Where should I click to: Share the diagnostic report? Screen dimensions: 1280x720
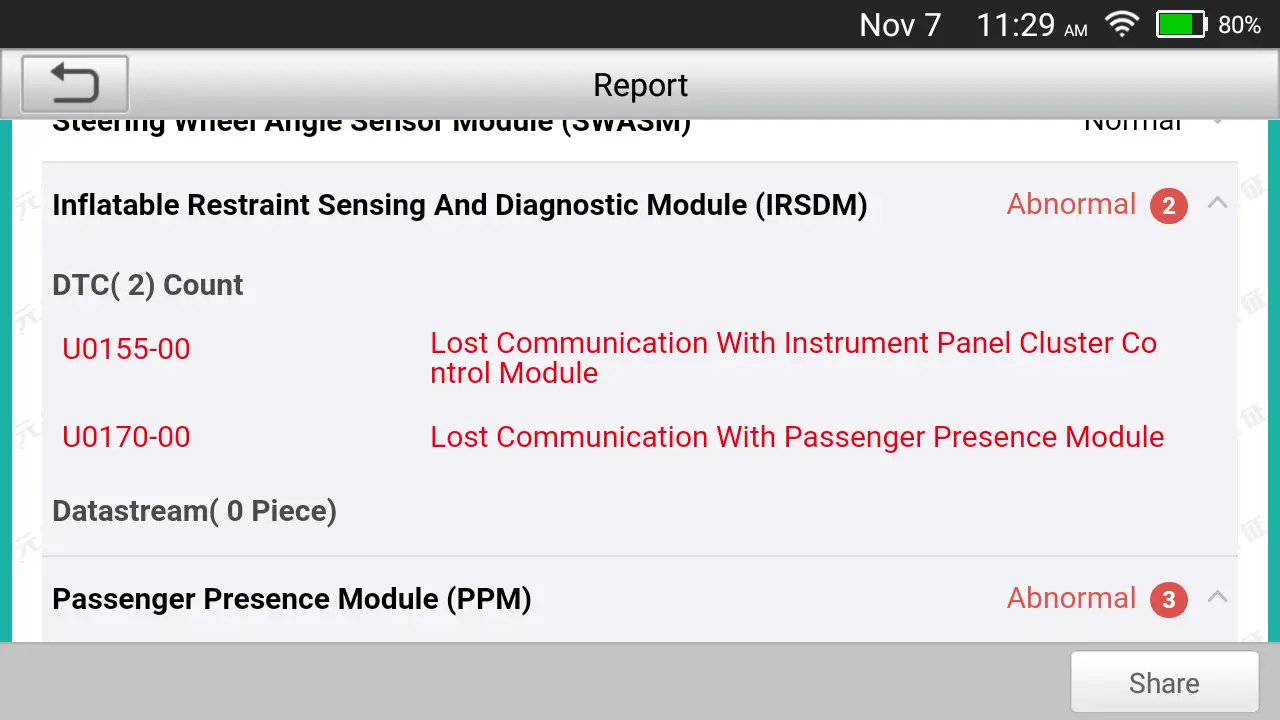[1164, 683]
